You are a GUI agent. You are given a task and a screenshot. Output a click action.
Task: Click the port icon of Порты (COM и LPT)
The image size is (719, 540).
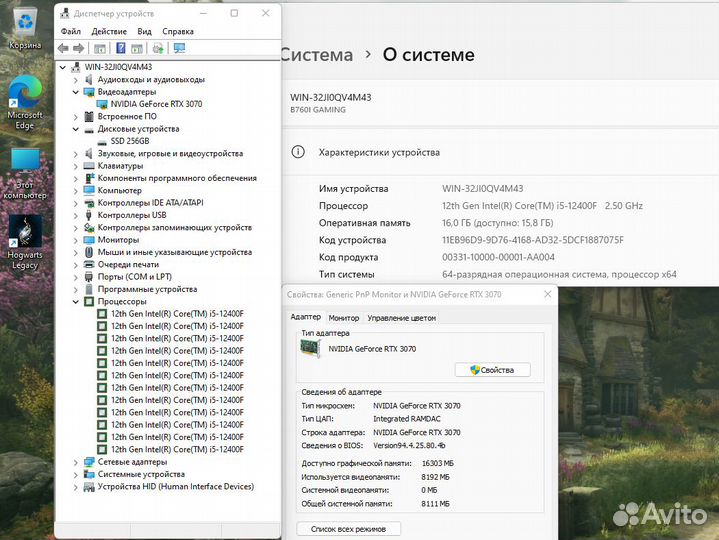tap(89, 277)
